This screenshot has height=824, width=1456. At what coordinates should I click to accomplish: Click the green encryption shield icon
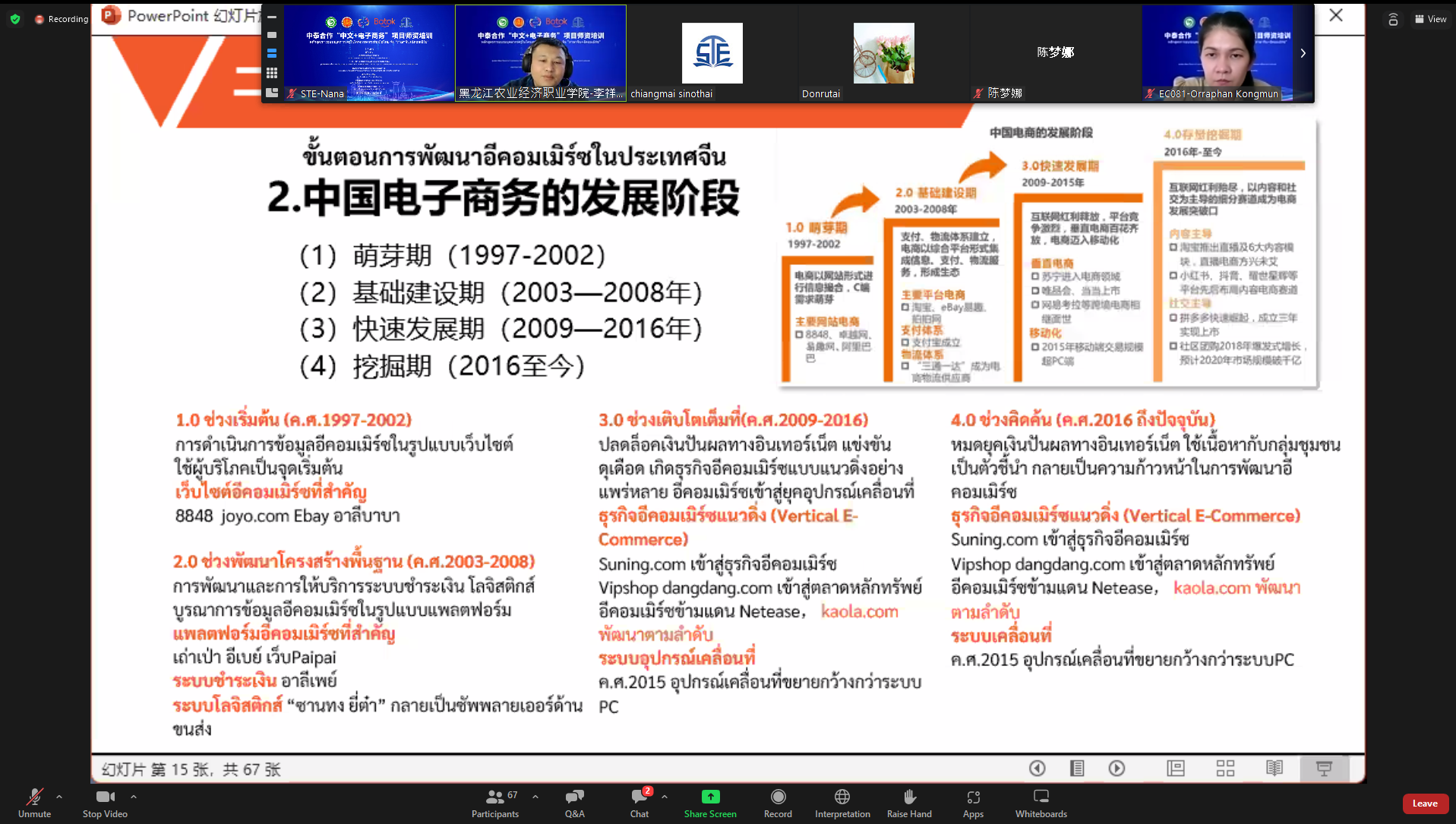tap(15, 19)
